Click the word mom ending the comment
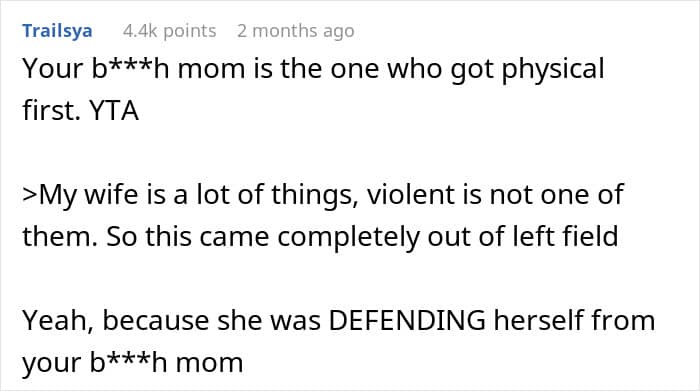The image size is (700, 391). coord(209,363)
